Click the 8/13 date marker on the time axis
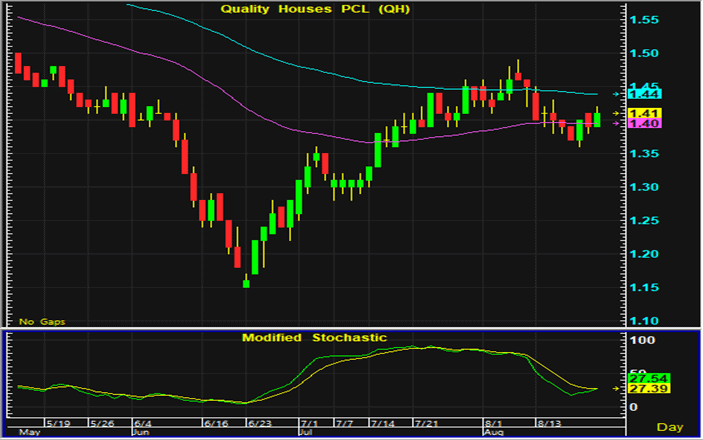This screenshot has height=440, width=703. pos(550,424)
